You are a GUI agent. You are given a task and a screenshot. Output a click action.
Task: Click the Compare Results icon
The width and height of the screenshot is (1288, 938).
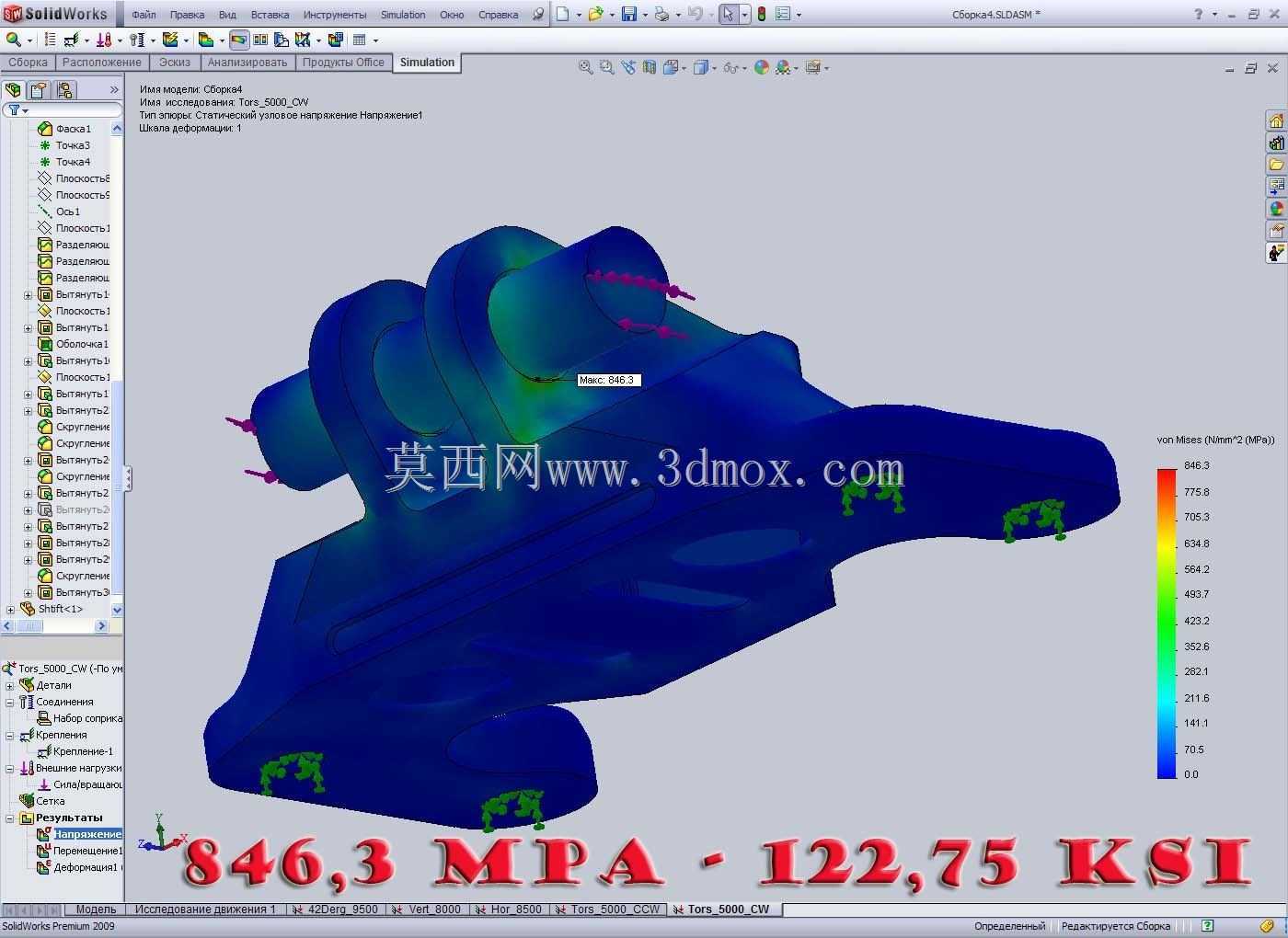260,40
